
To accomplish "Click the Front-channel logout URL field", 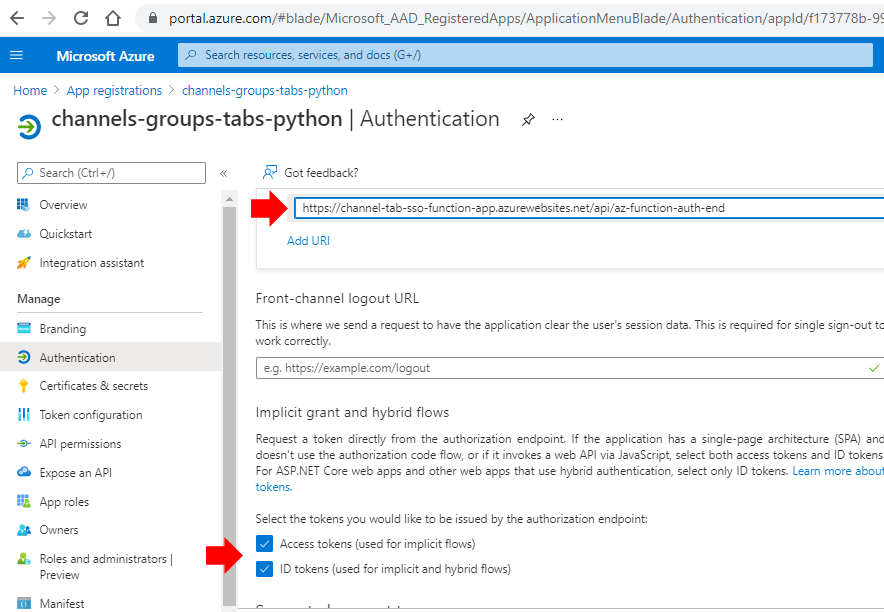I will pos(570,368).
